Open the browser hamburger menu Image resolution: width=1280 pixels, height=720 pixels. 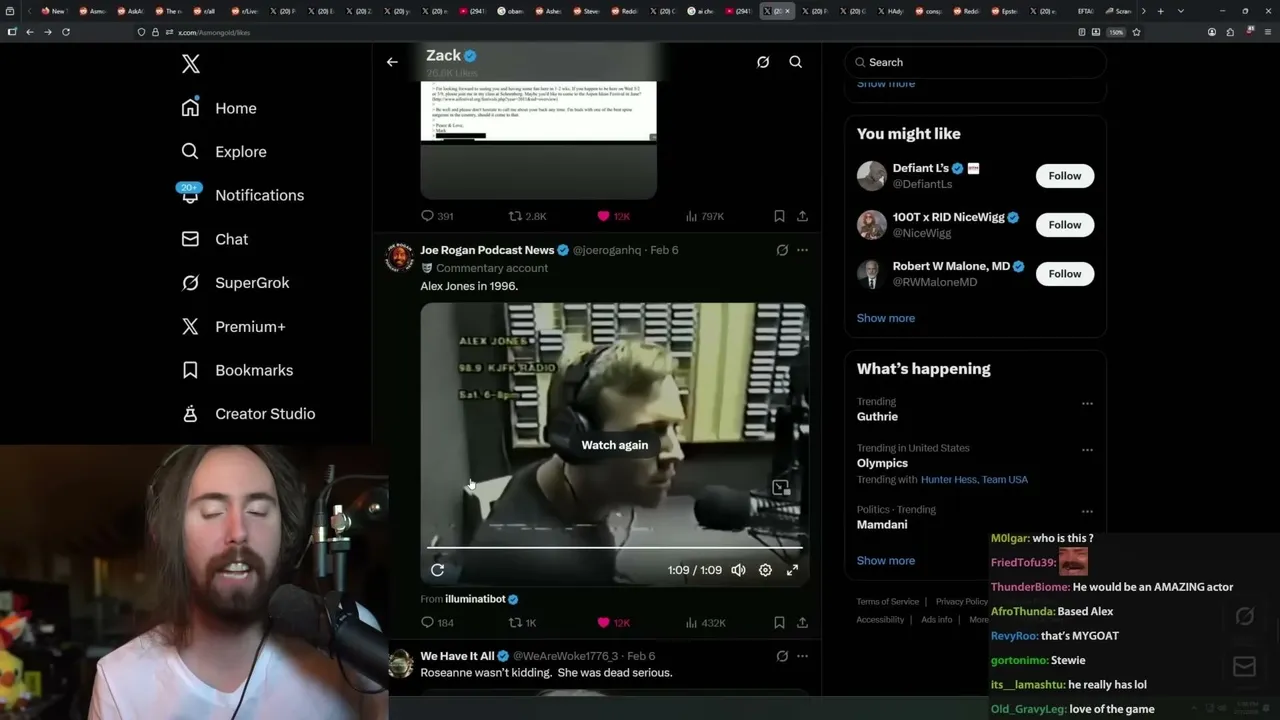pos(1267,32)
